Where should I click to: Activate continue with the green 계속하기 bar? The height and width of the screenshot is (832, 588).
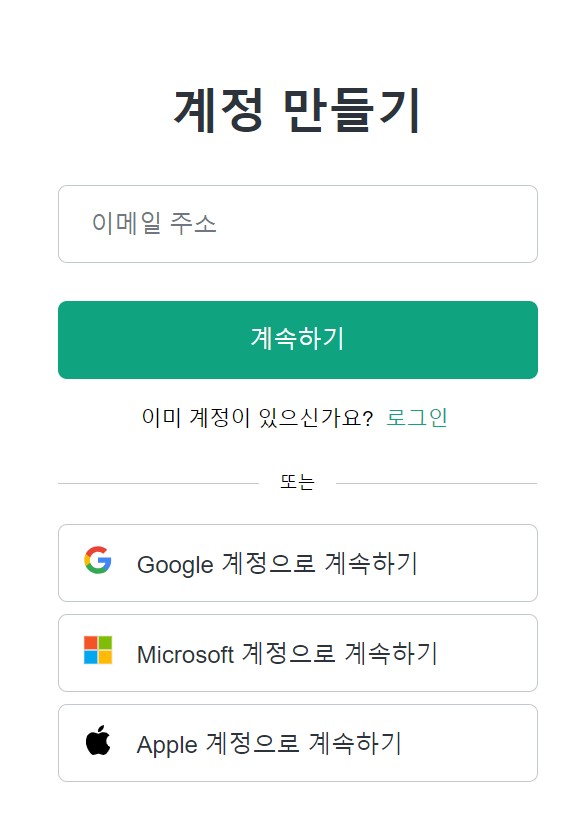click(x=297, y=340)
